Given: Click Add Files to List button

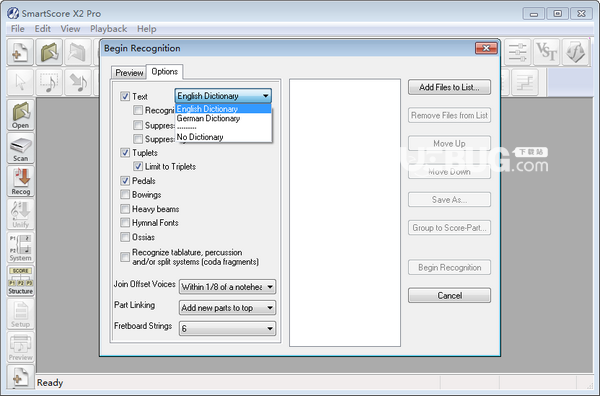Looking at the screenshot, I should pyautogui.click(x=449, y=87).
